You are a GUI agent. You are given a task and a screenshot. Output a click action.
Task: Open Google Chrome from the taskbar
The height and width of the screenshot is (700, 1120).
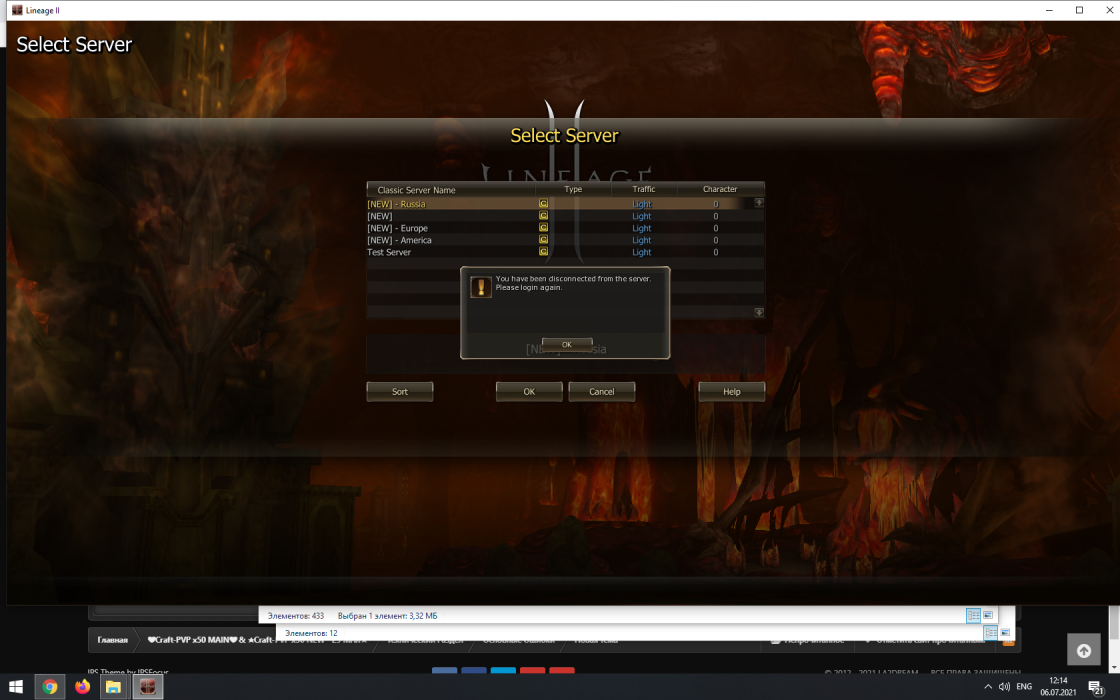click(x=49, y=687)
